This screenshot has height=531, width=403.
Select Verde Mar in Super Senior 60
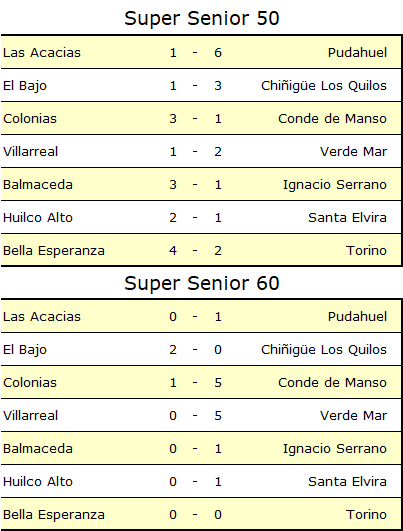pyautogui.click(x=354, y=416)
